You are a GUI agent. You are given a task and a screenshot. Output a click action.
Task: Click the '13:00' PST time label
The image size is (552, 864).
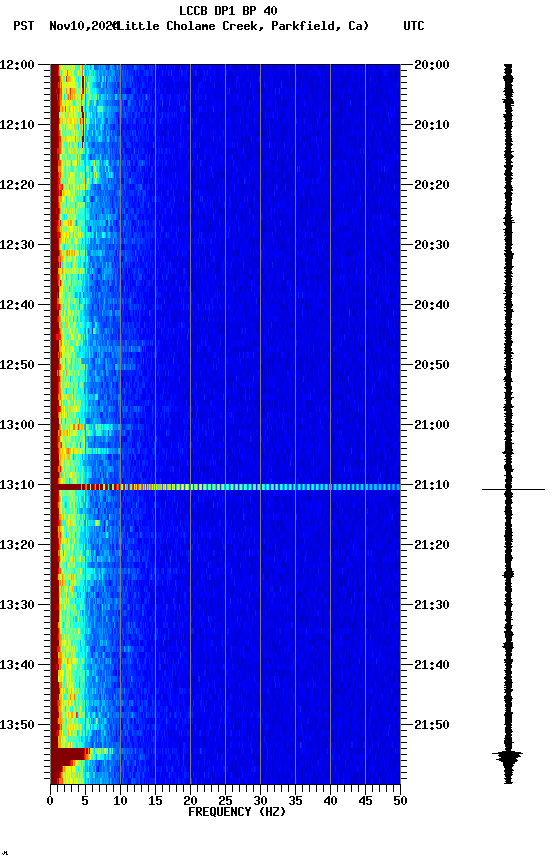point(17,425)
